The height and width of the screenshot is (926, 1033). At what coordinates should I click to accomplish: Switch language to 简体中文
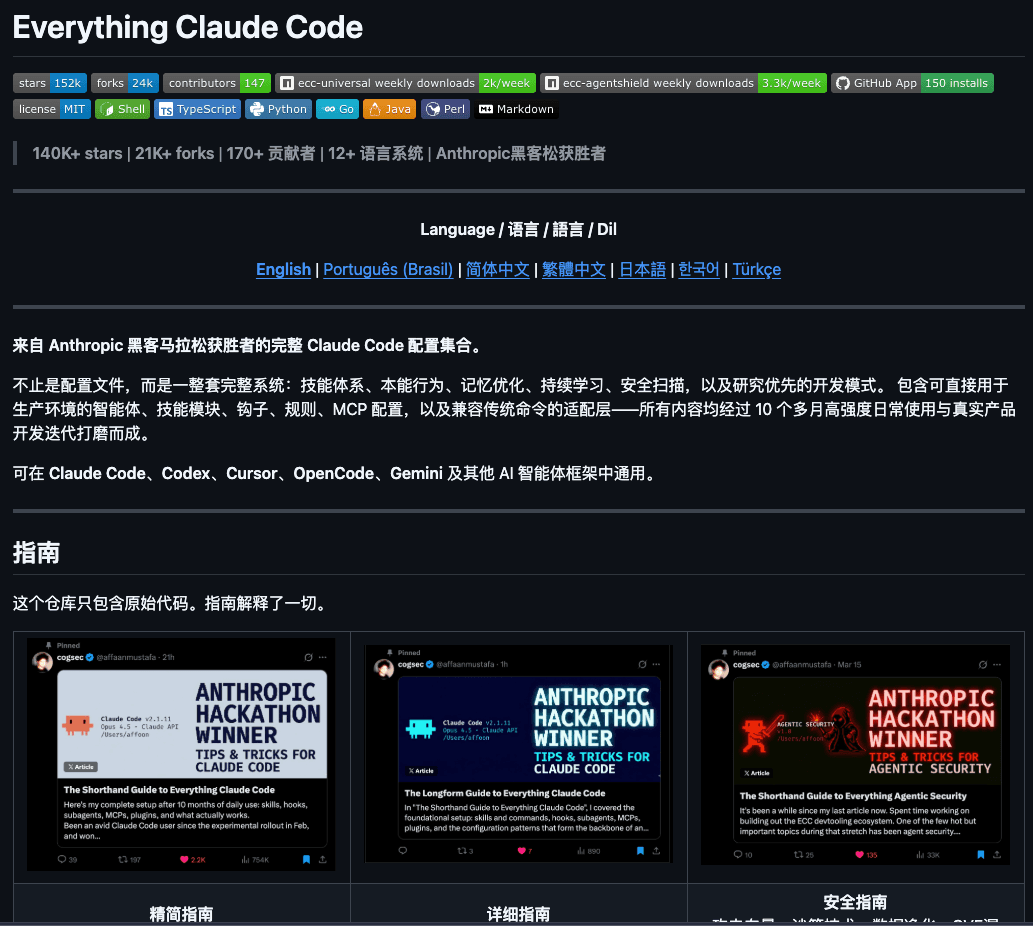pos(497,269)
